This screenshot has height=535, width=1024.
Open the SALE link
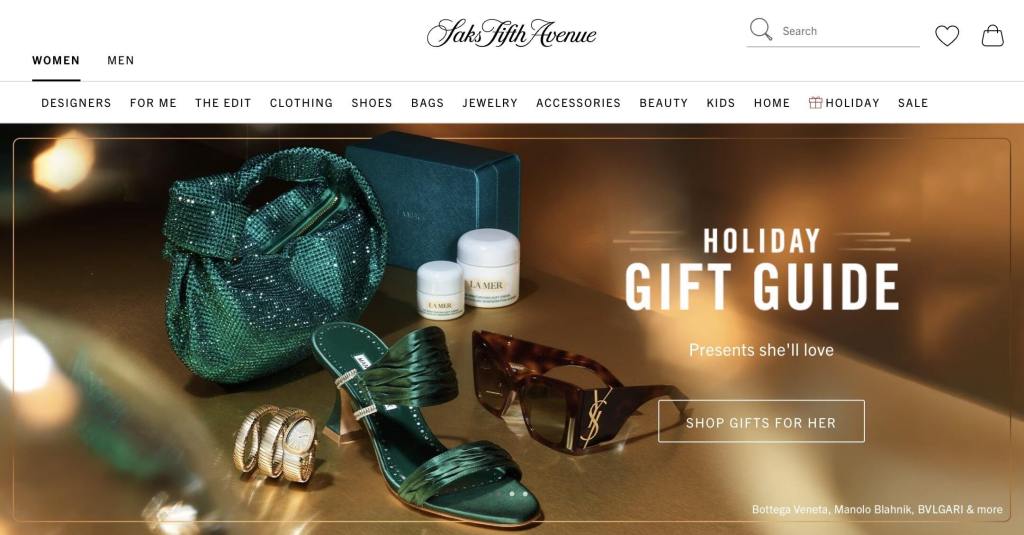click(913, 103)
